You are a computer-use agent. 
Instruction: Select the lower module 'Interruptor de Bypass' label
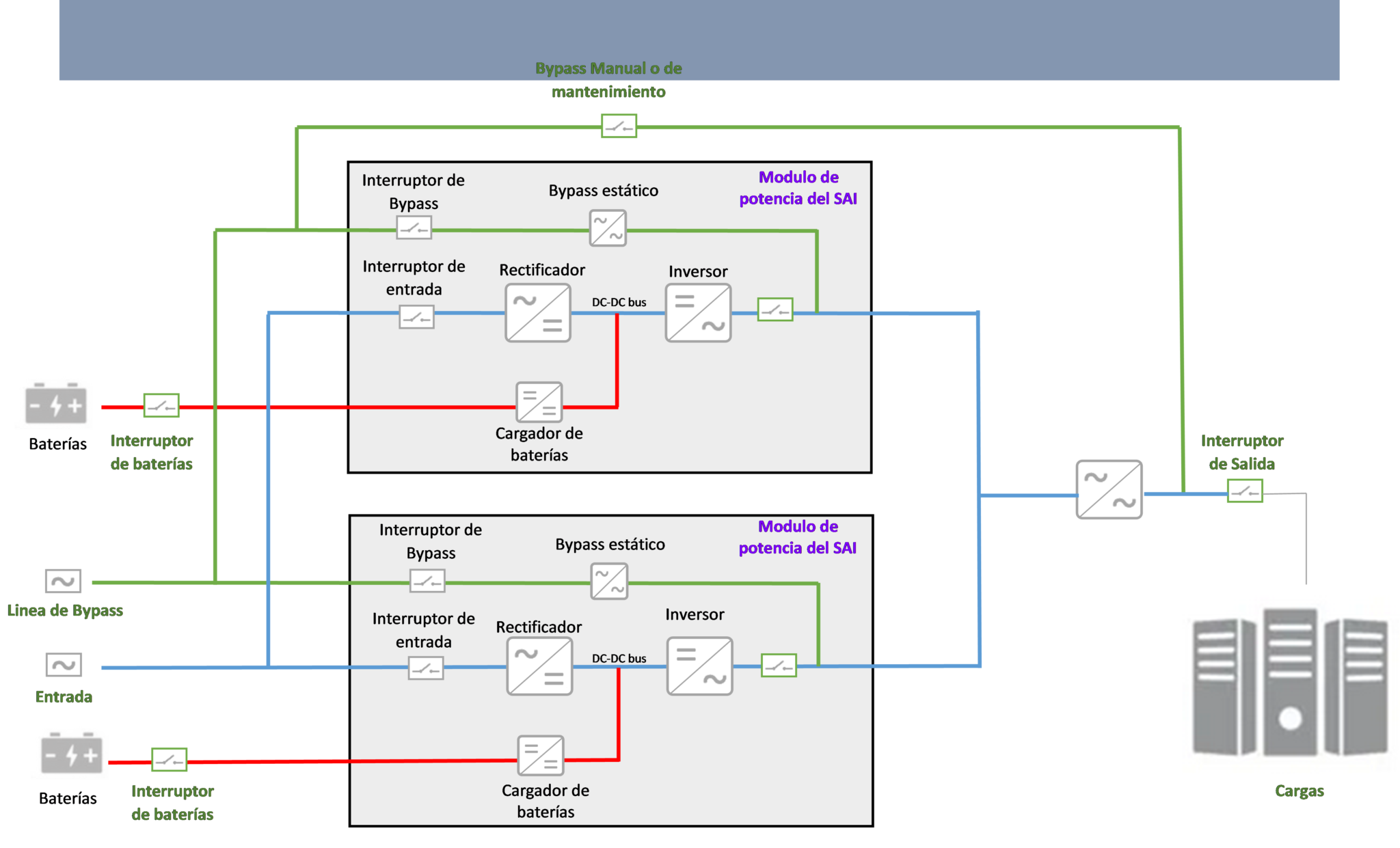pos(431,541)
